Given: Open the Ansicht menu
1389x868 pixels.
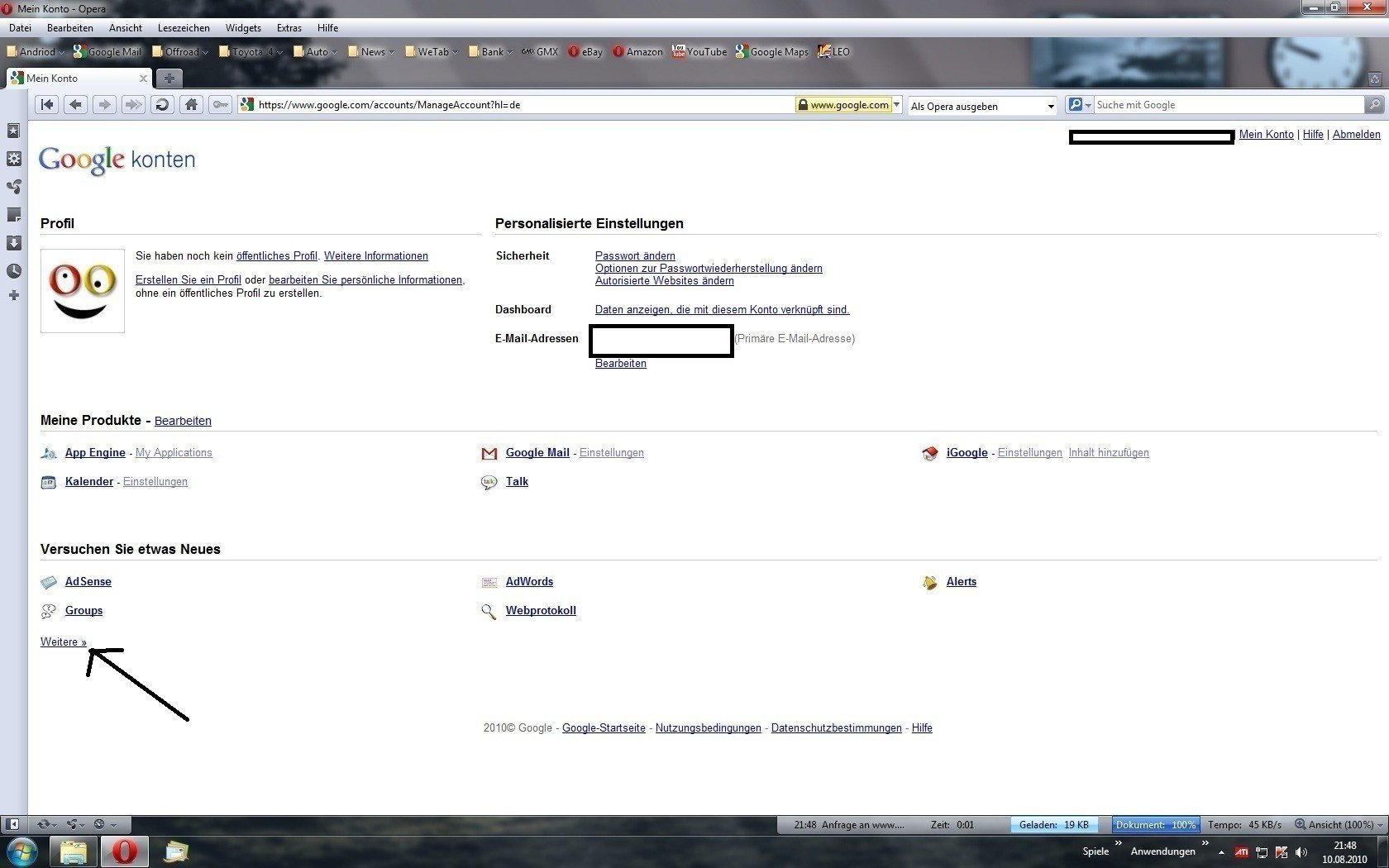Looking at the screenshot, I should click(x=126, y=27).
